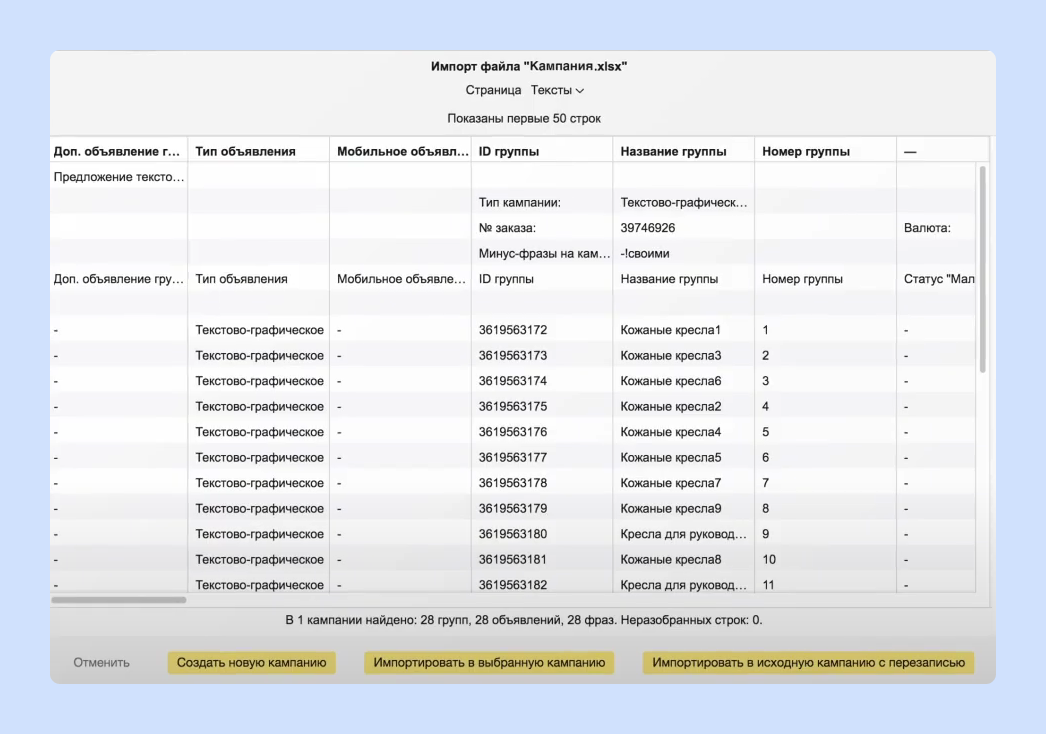Click Текстово-графическое in row 3619563176
The width and height of the screenshot is (1046, 734).
tap(259, 432)
